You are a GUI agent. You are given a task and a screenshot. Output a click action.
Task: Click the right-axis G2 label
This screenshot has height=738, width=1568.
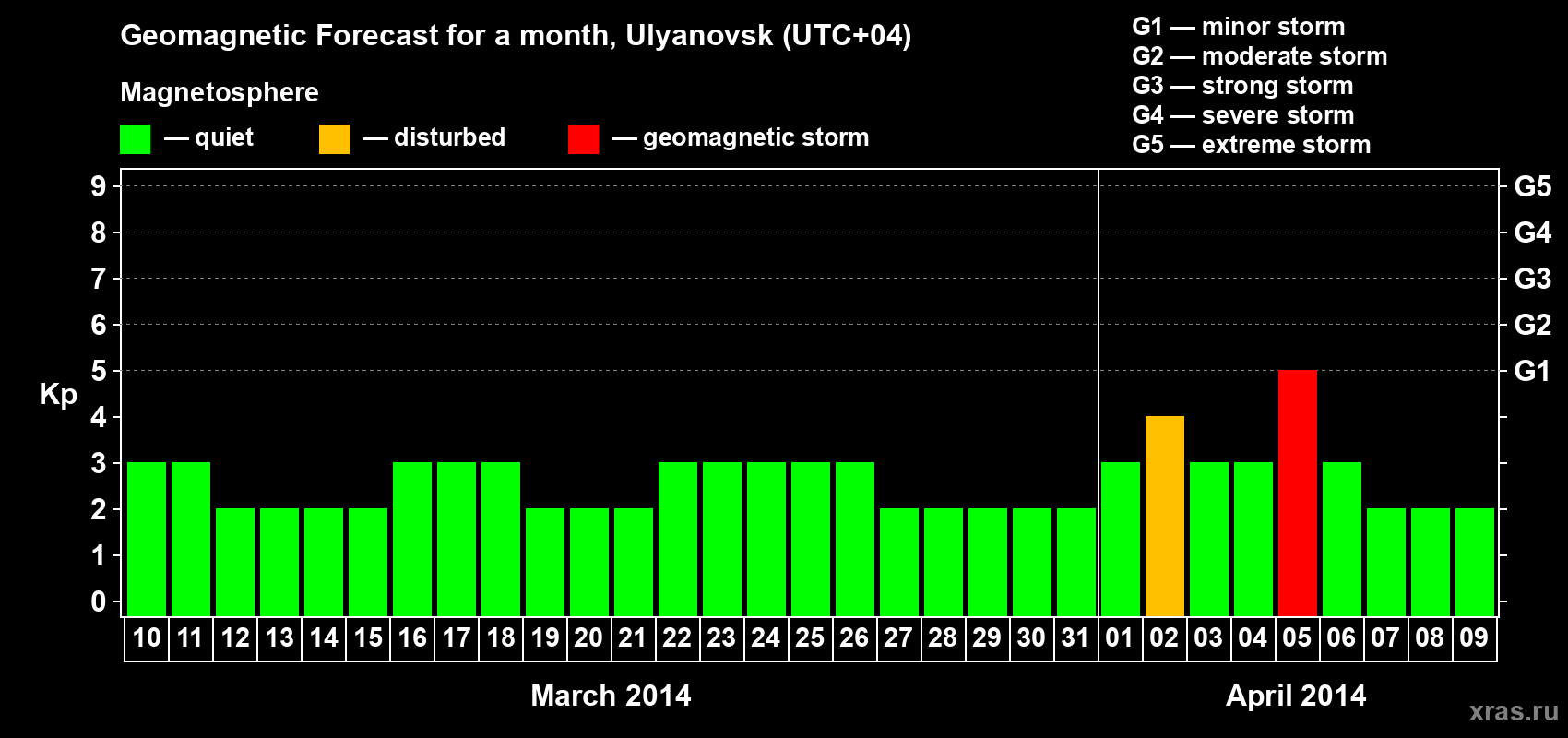(x=1533, y=325)
